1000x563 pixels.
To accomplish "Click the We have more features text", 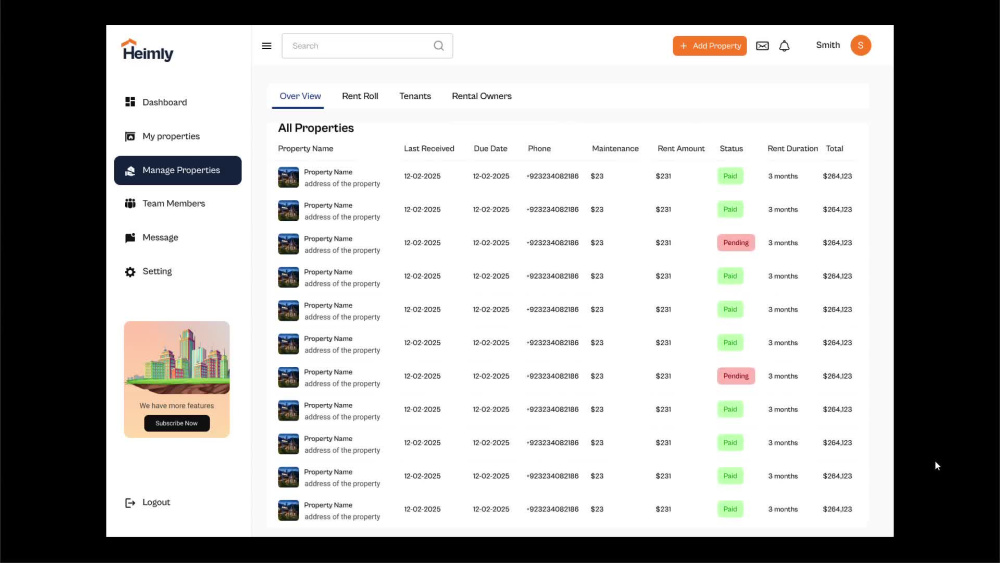I will coord(177,406).
